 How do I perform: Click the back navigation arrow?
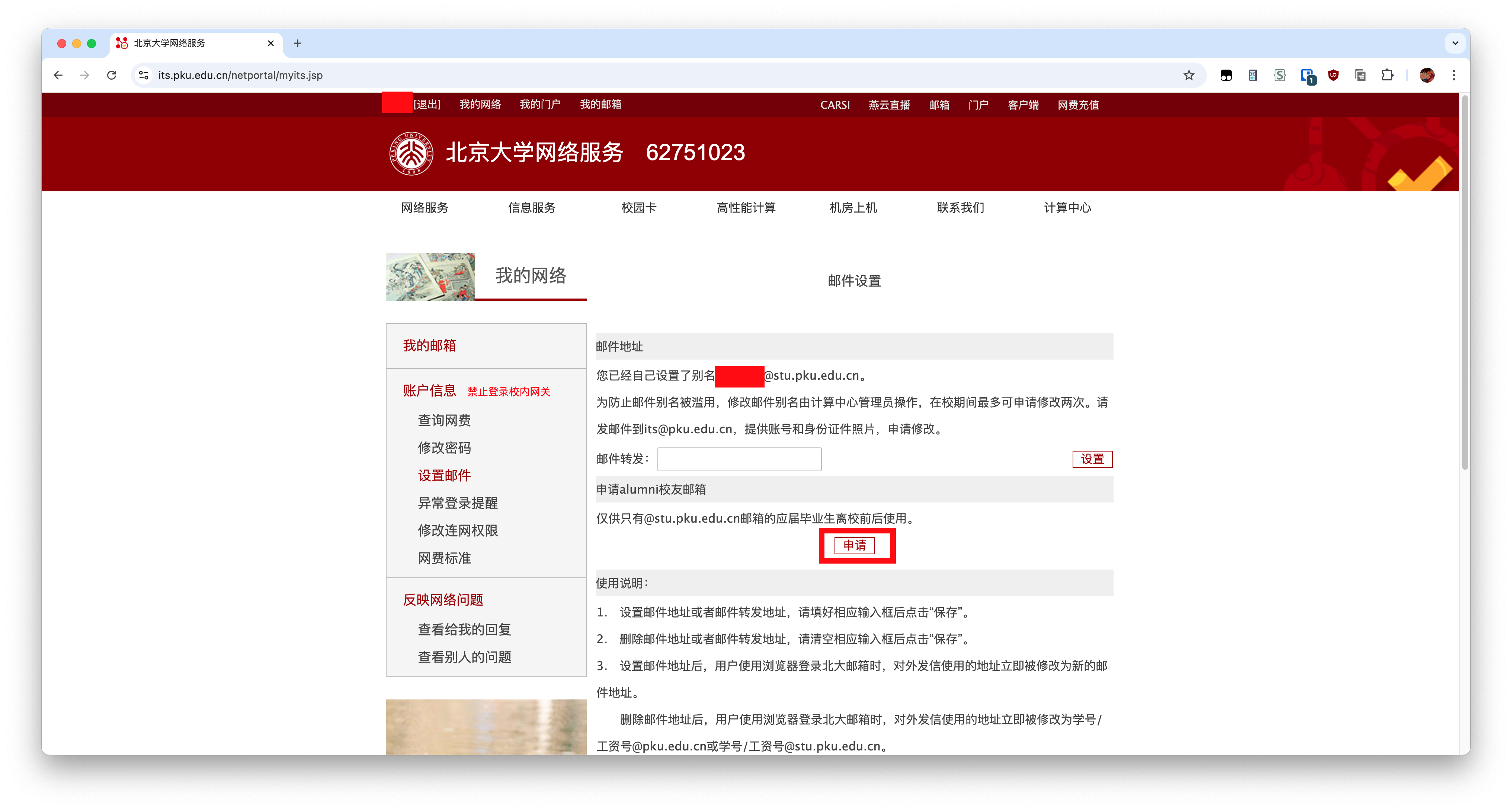coord(58,75)
